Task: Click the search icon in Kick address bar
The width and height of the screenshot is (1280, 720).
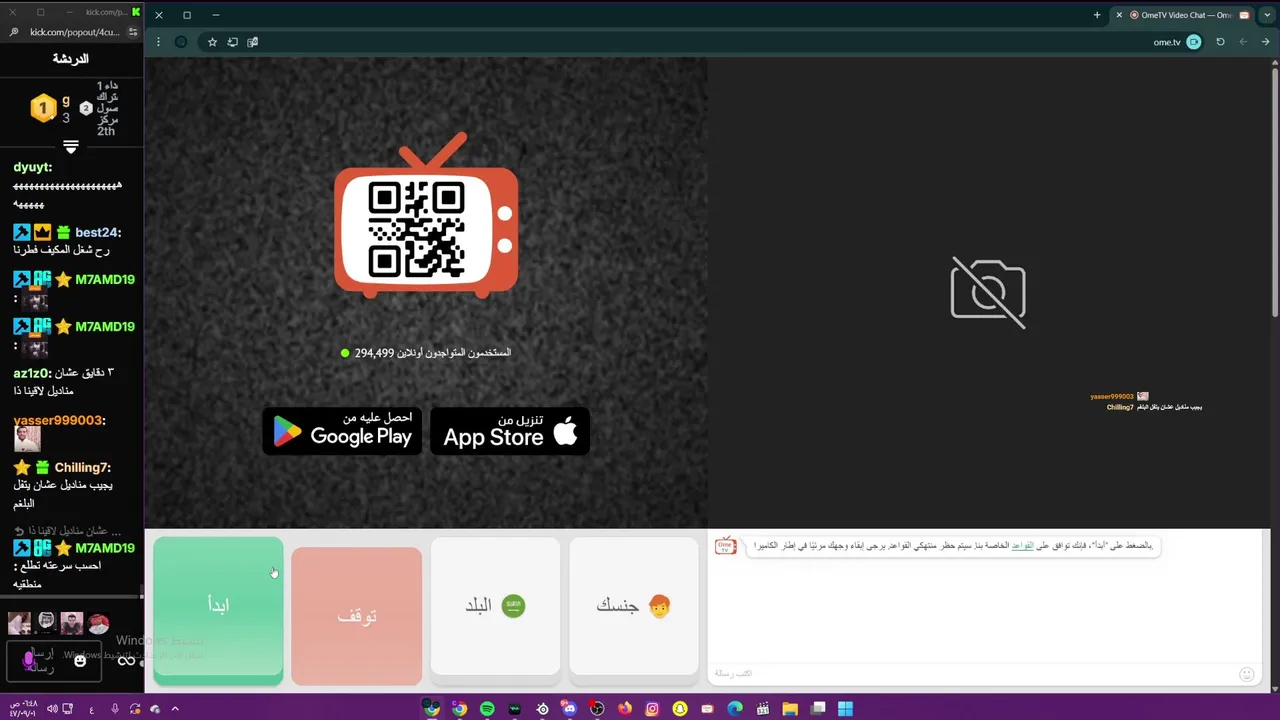Action: (x=14, y=32)
